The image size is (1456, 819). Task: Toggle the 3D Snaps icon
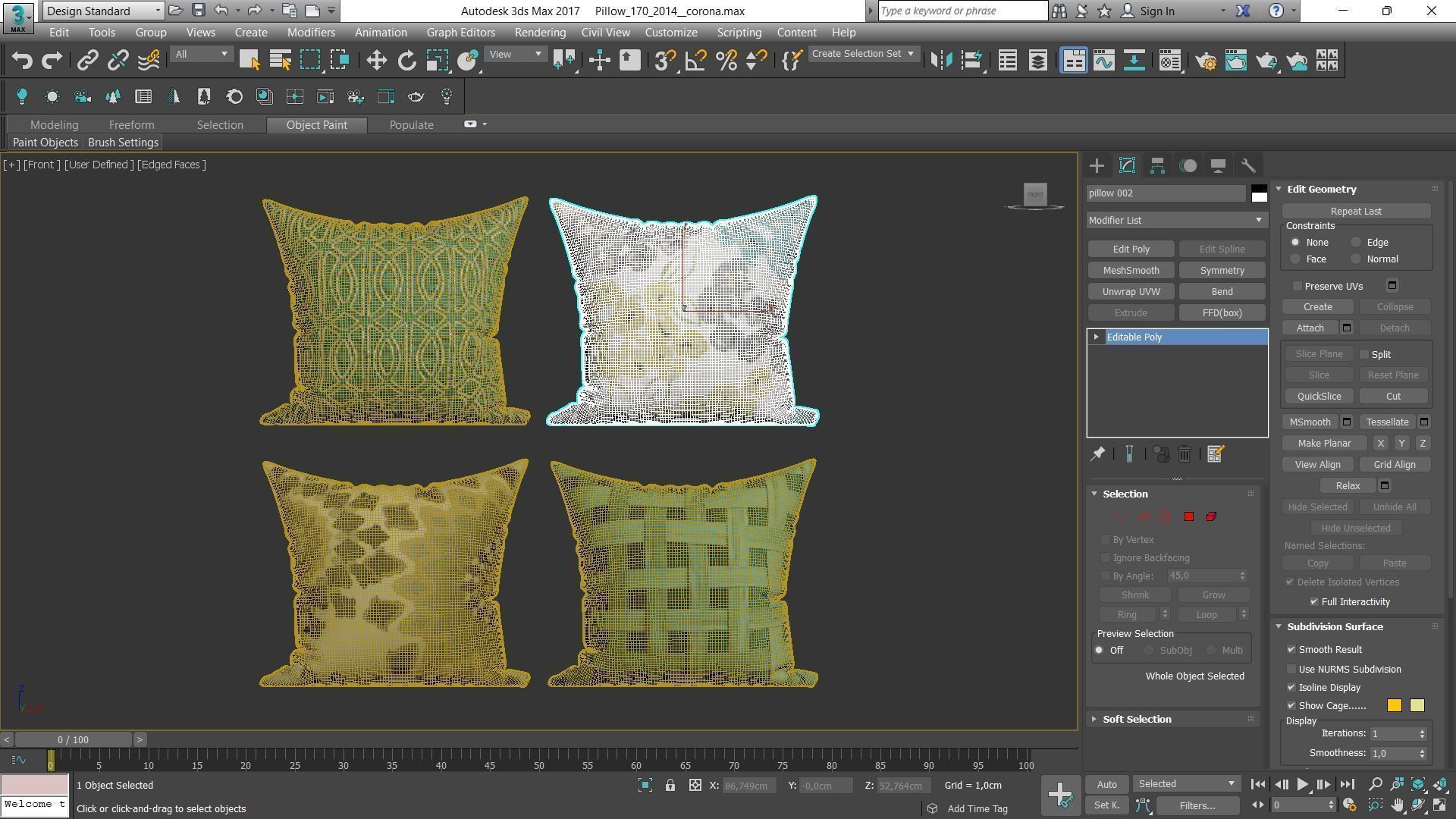point(665,61)
